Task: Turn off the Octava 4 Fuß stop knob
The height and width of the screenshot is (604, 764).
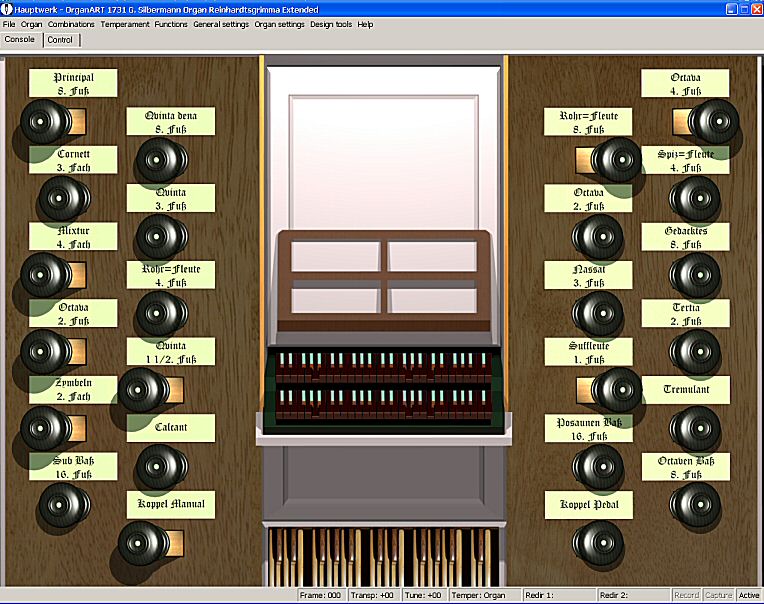Action: (x=713, y=122)
